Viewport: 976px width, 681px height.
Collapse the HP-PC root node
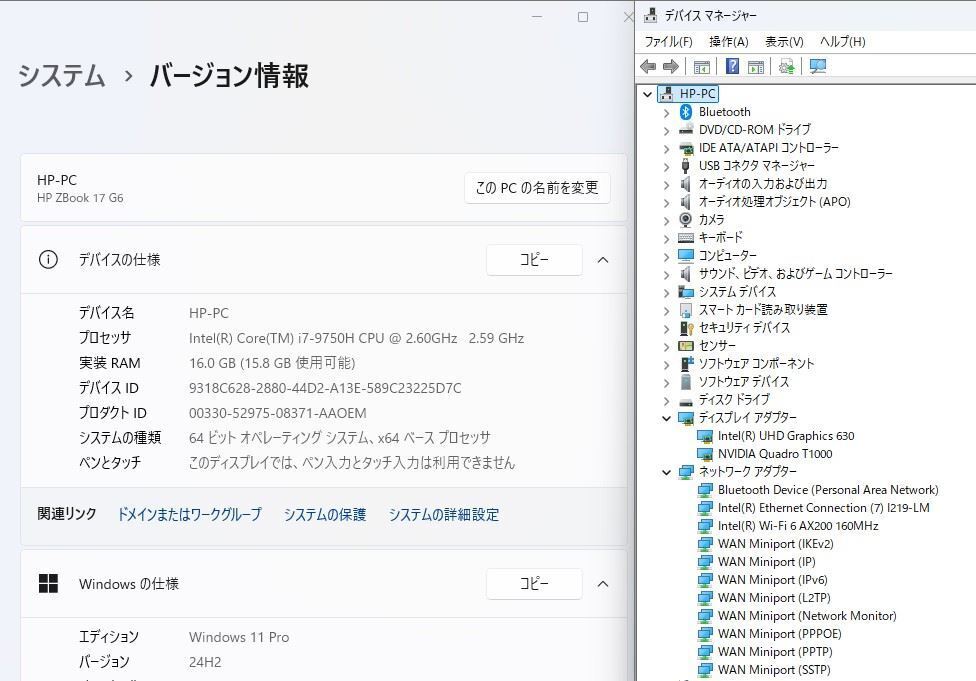coord(647,95)
